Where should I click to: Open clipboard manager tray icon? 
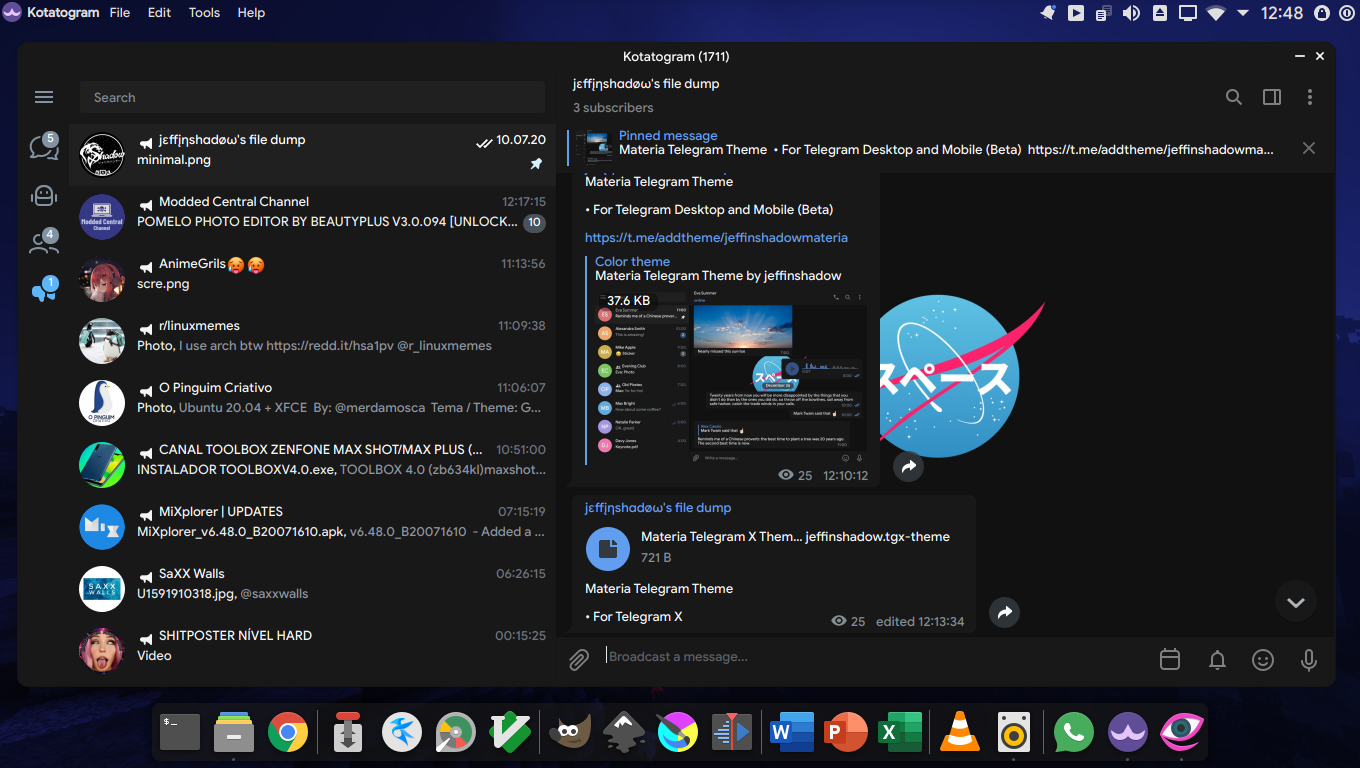click(1103, 13)
